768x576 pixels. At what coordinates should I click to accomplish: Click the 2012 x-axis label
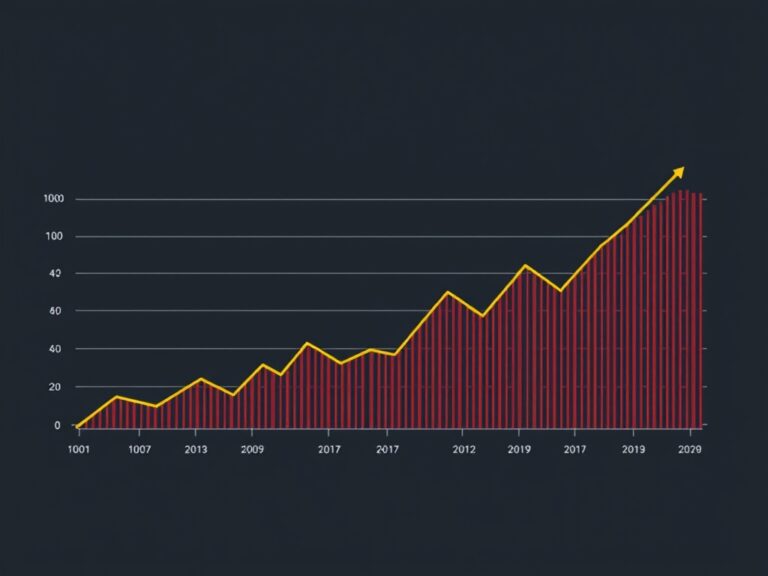[463, 450]
